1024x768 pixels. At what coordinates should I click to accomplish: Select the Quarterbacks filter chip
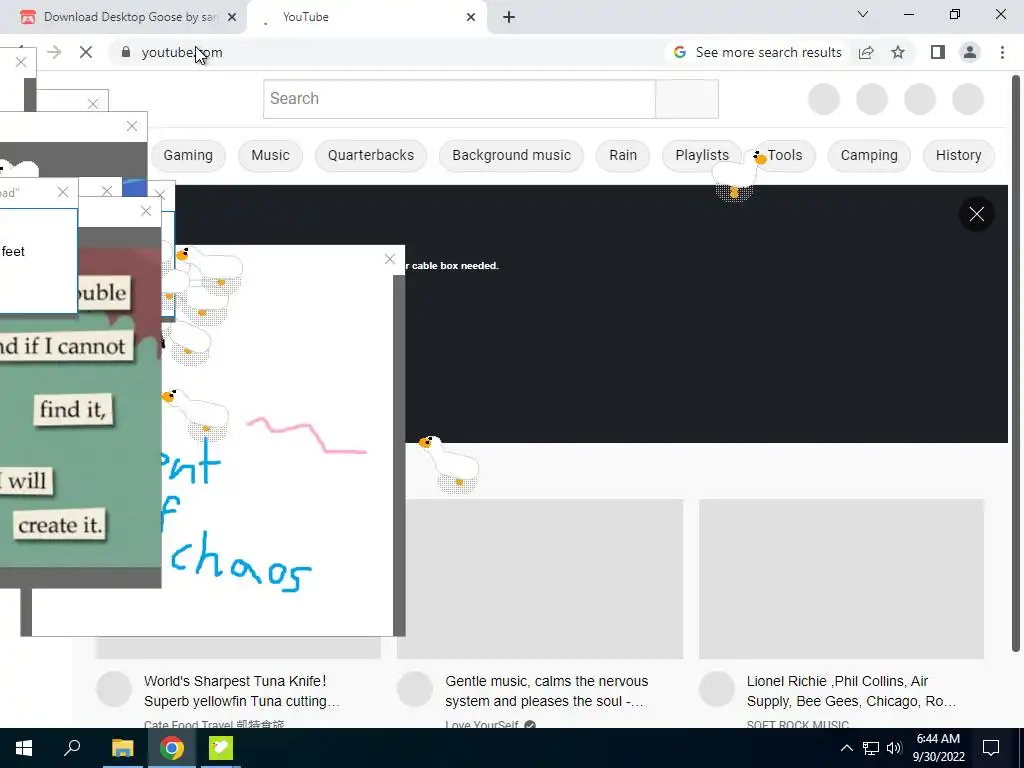pos(371,155)
